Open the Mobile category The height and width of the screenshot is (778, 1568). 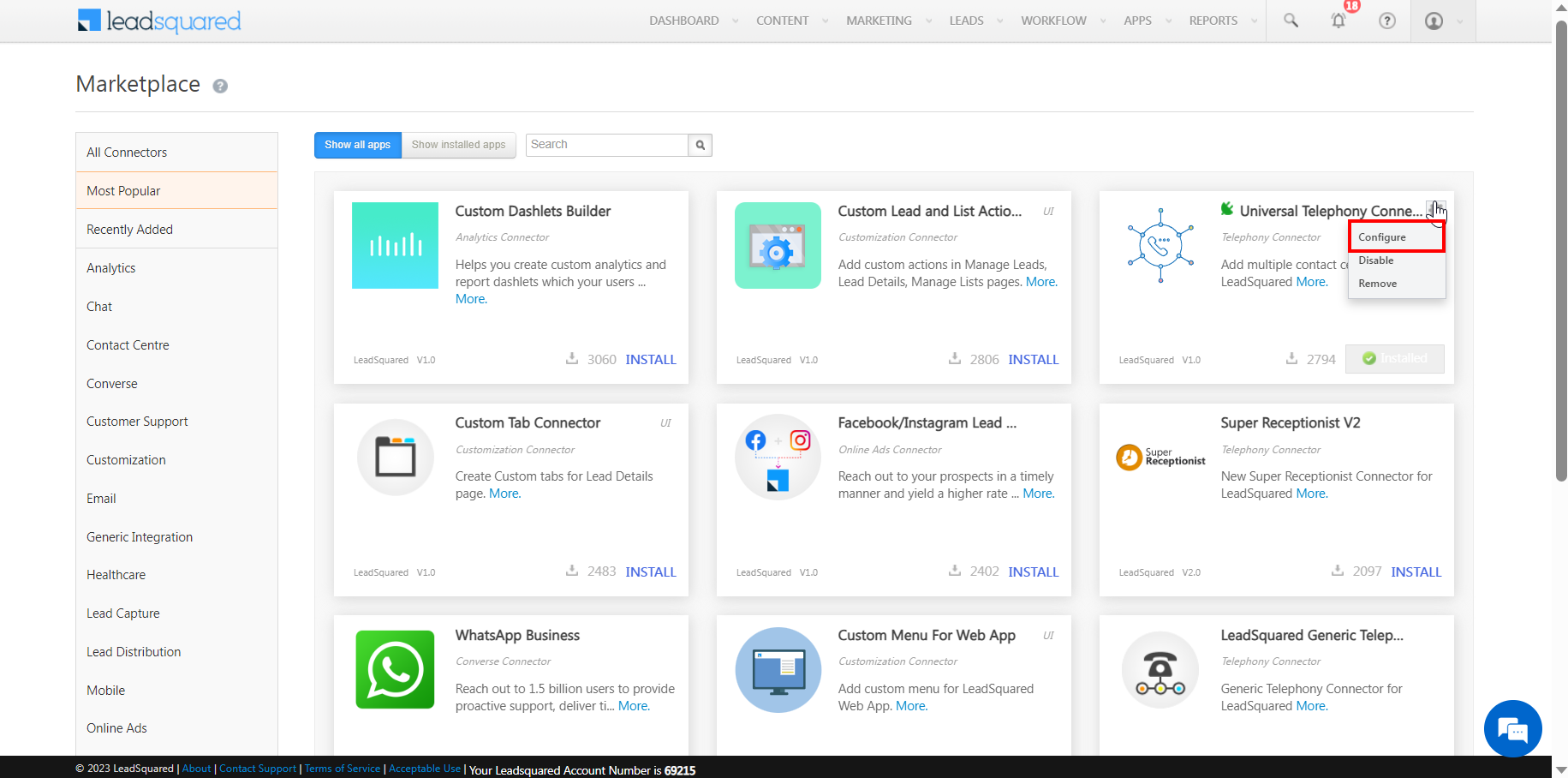point(176,691)
